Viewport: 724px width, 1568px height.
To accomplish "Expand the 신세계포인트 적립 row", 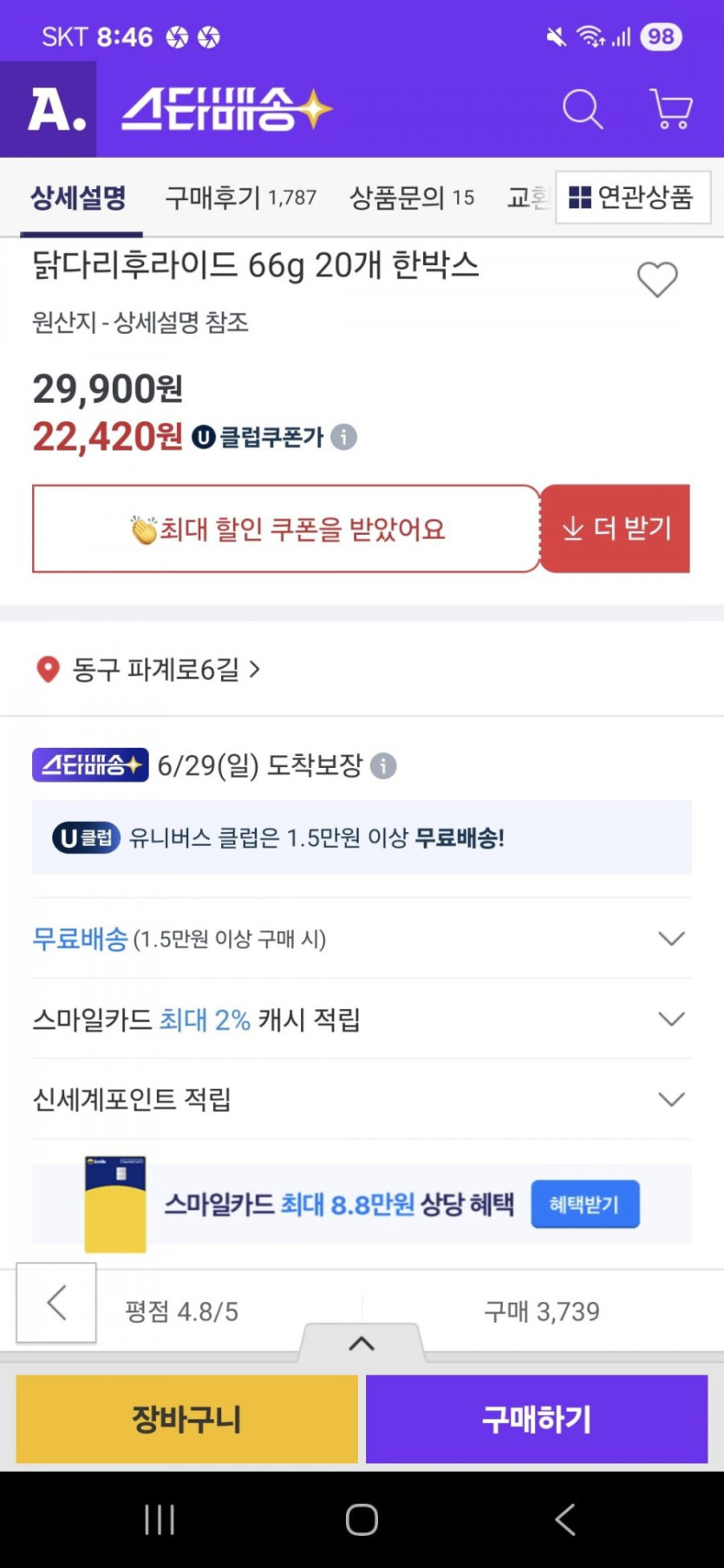I will click(671, 1100).
